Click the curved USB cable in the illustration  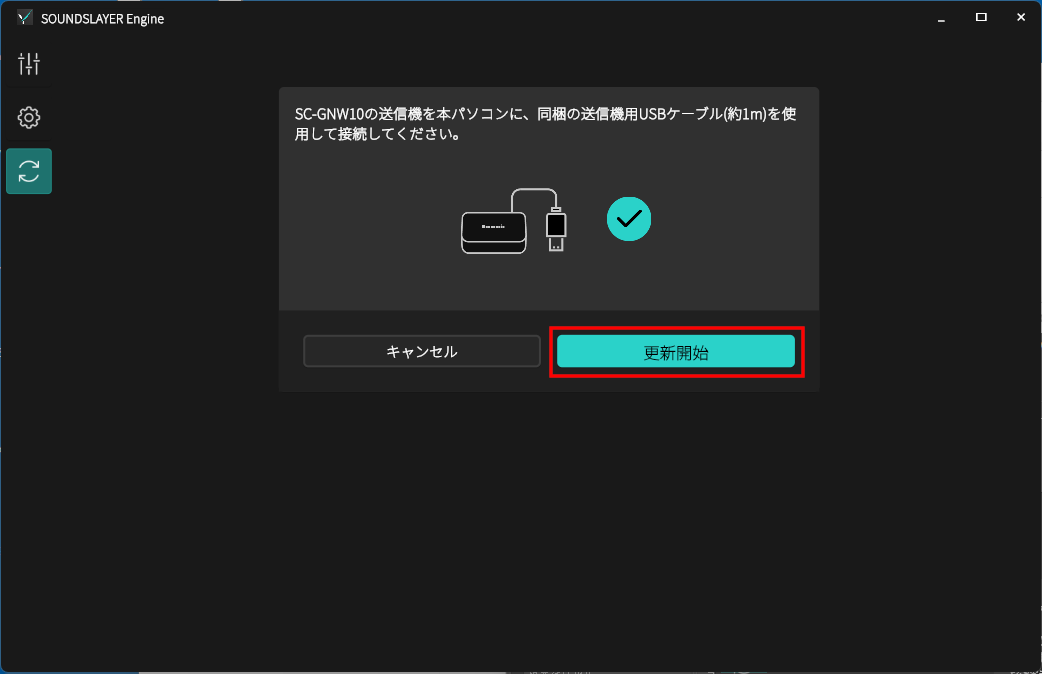(x=530, y=190)
